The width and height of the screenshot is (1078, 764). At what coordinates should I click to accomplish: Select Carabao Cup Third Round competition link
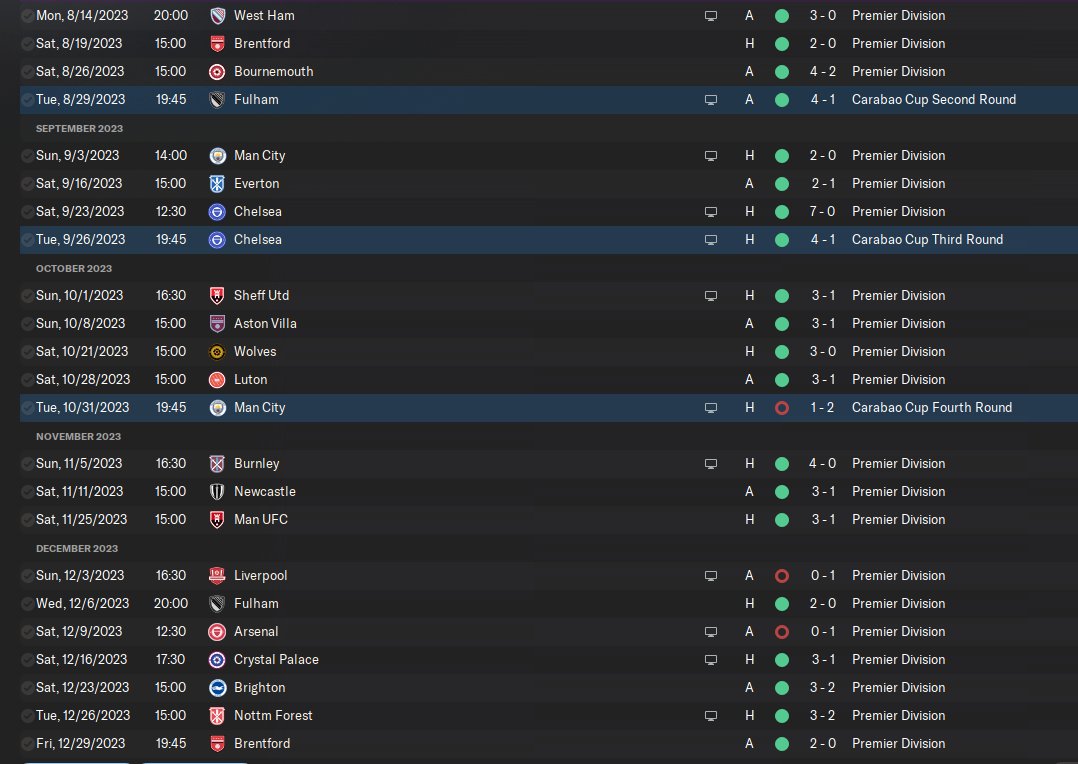[x=927, y=239]
